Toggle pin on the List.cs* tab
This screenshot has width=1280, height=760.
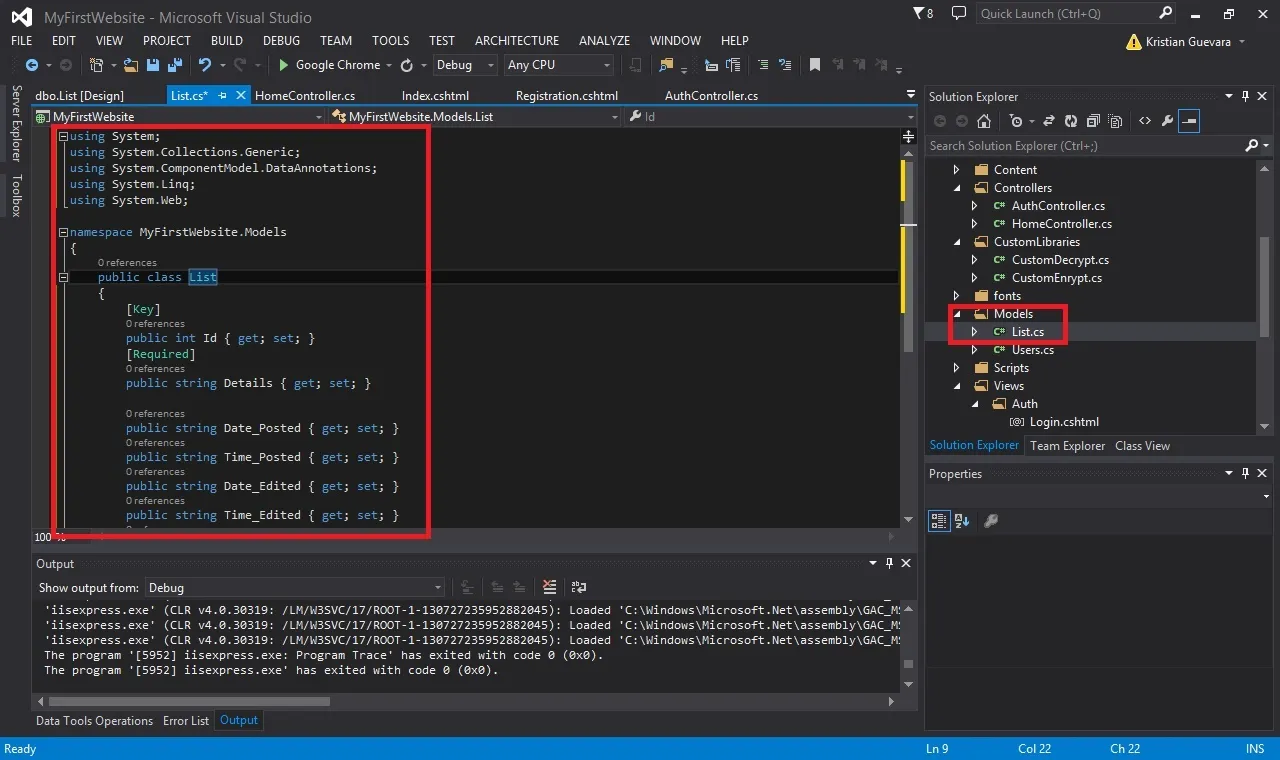[x=223, y=96]
